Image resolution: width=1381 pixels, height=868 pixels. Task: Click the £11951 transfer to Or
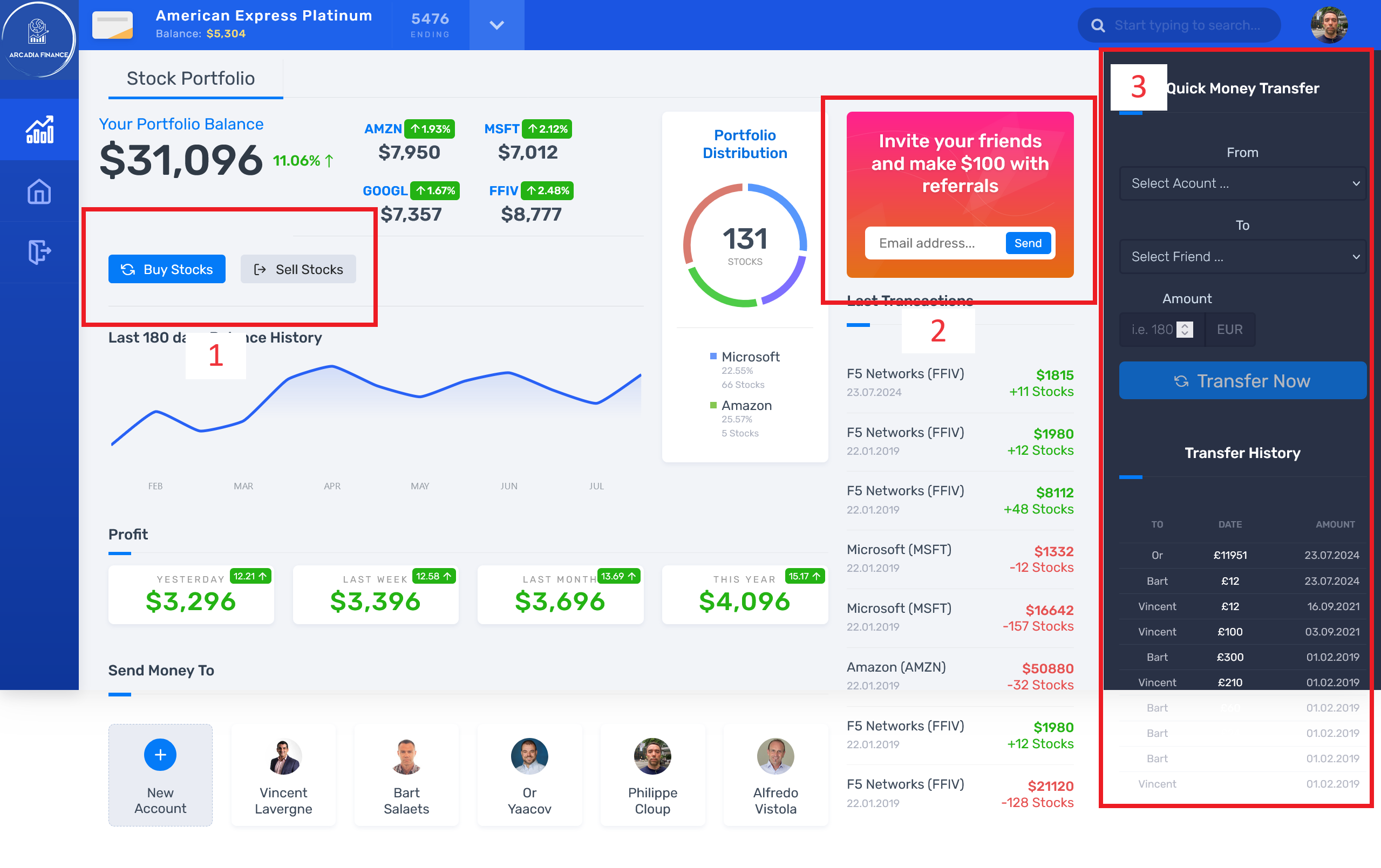tap(1243, 555)
